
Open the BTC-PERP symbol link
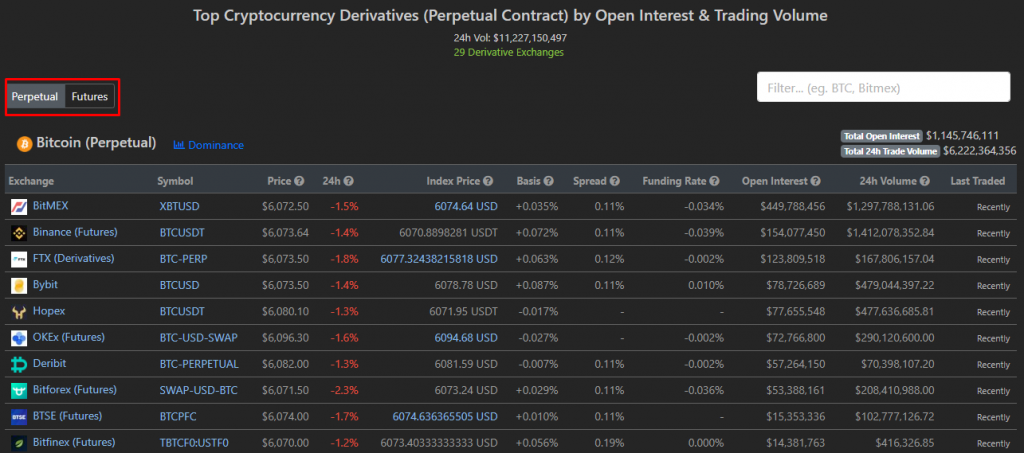(184, 258)
